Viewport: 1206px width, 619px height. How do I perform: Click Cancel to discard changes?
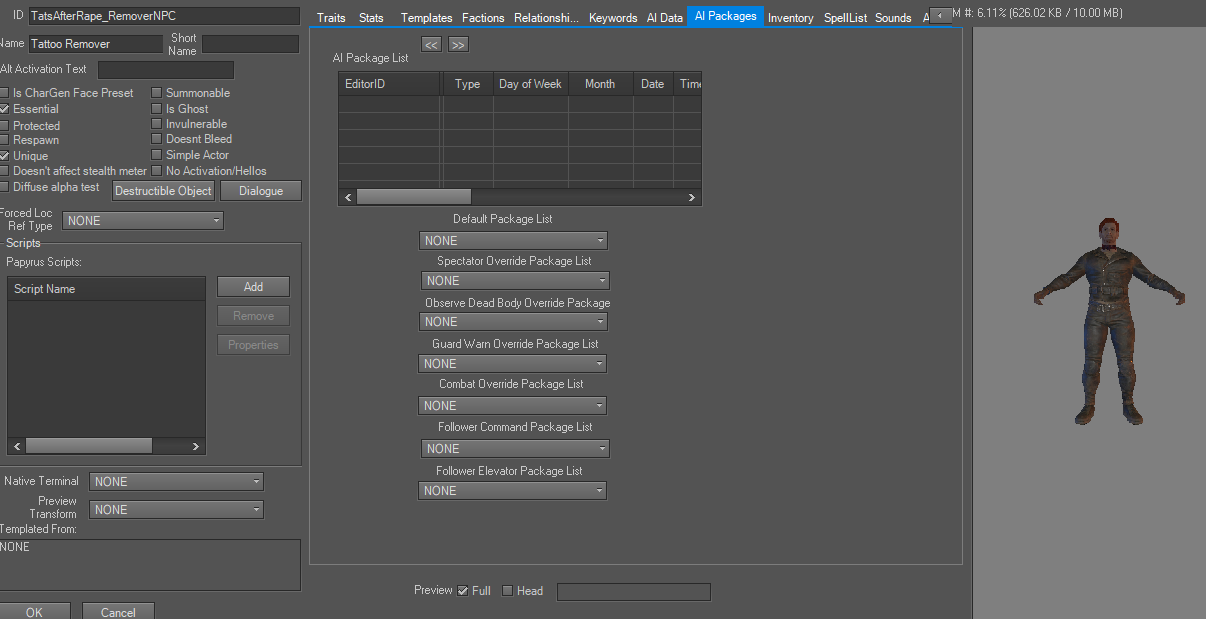point(118,611)
